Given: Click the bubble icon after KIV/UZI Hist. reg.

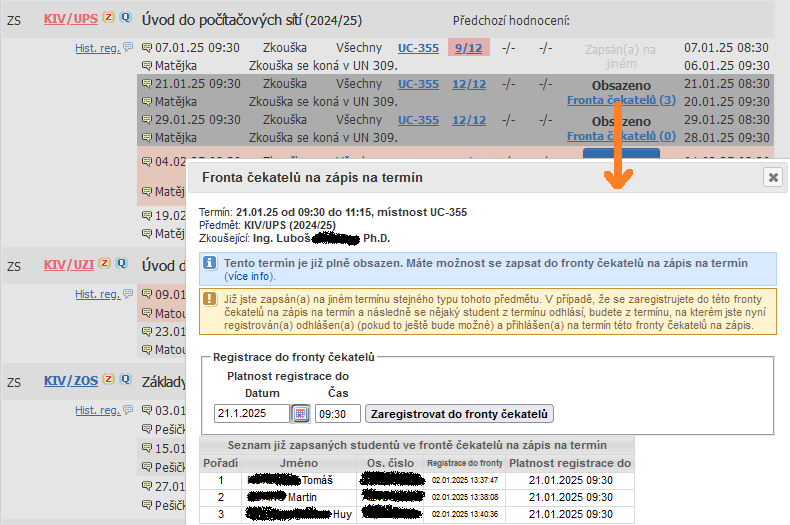Looking at the screenshot, I should 128,293.
